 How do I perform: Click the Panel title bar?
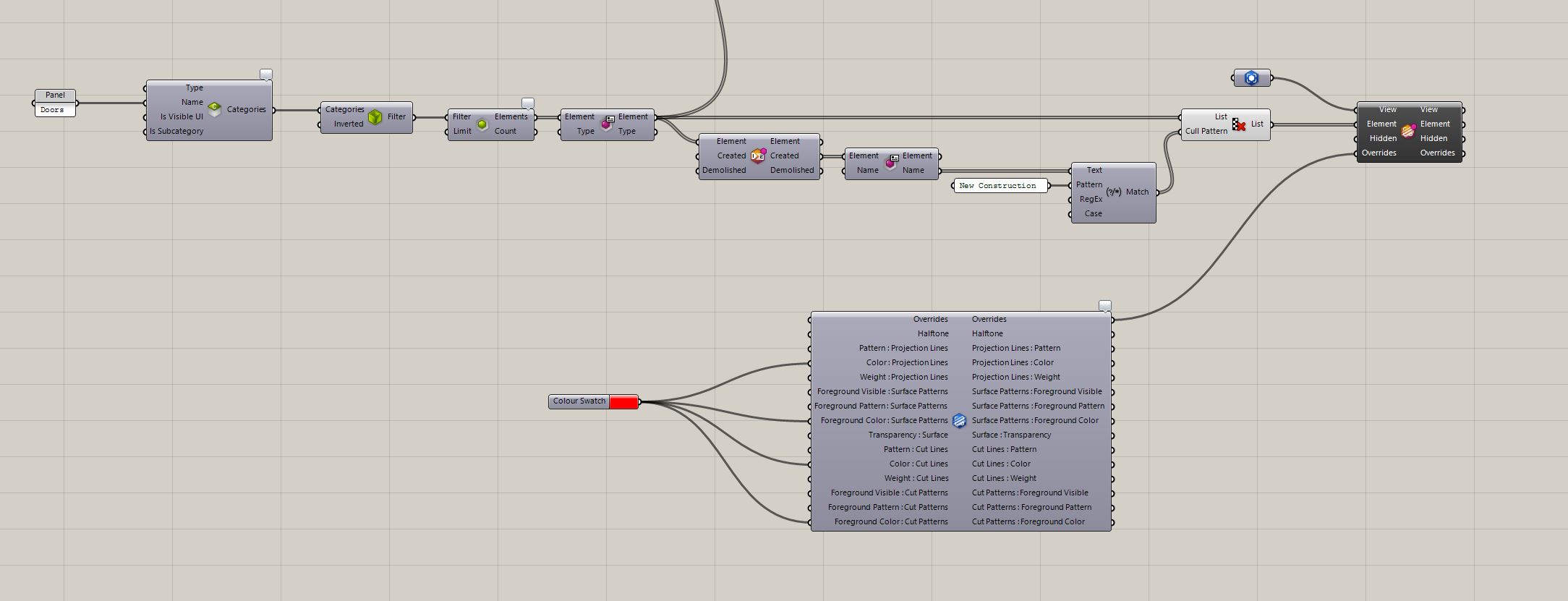pos(55,95)
